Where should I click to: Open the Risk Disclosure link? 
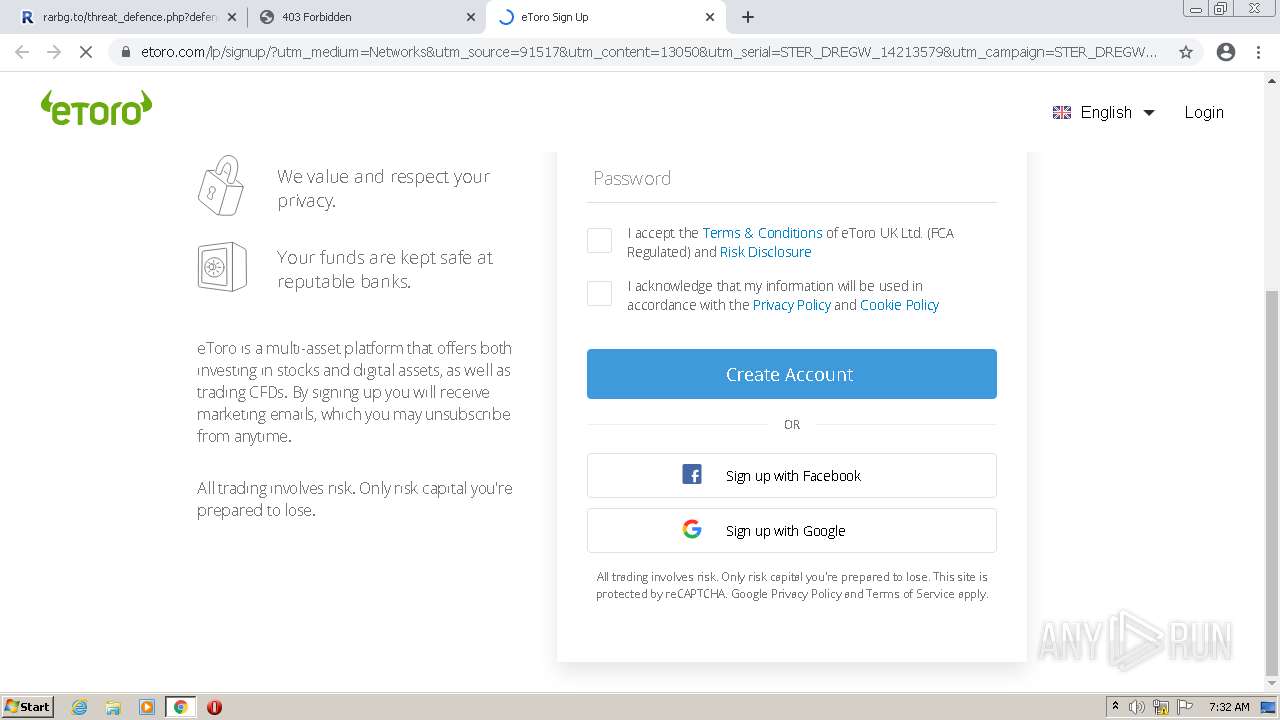click(765, 252)
